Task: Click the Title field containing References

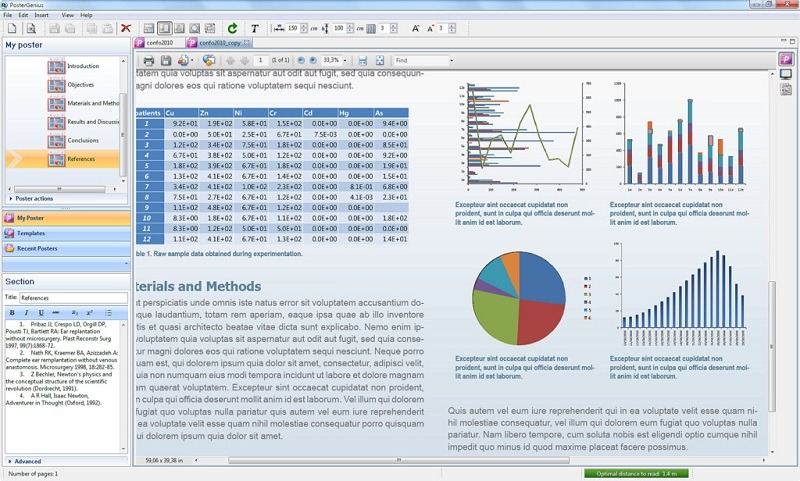Action: point(73,298)
